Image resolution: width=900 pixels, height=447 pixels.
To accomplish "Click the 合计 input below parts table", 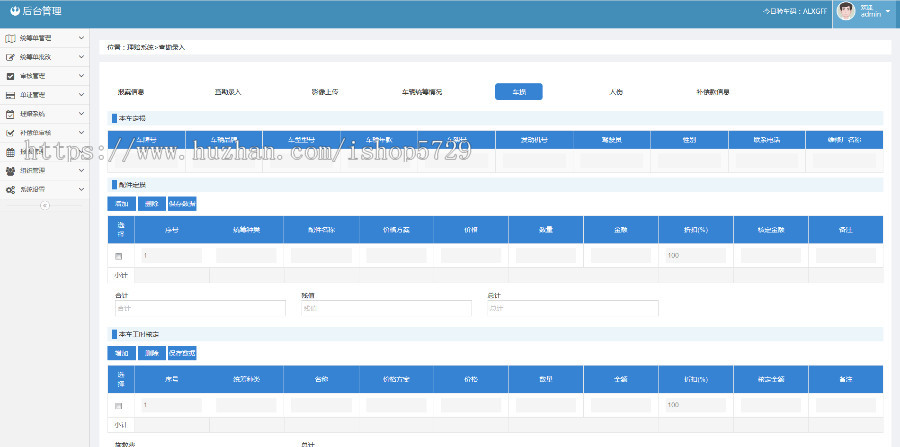I will pos(200,308).
